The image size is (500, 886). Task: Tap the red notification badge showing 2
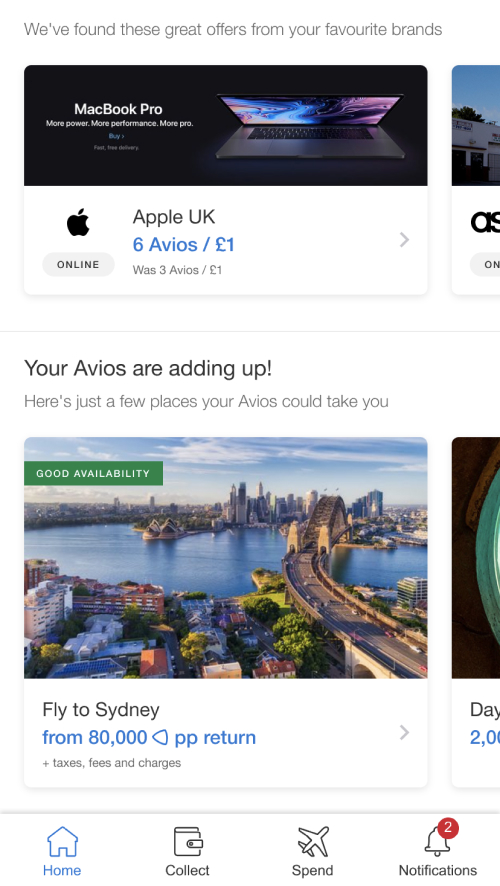tap(448, 828)
